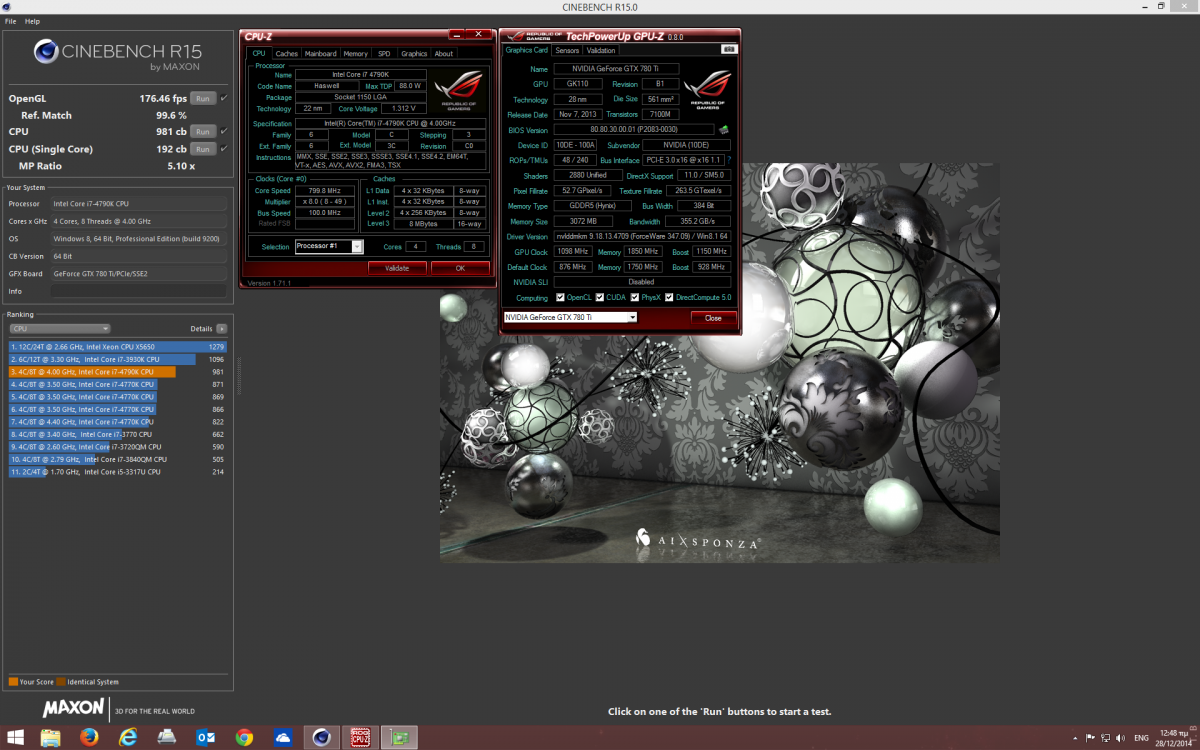The image size is (1200, 750).
Task: Switch to the Graphics tab in CPU-Z
Action: coord(414,54)
